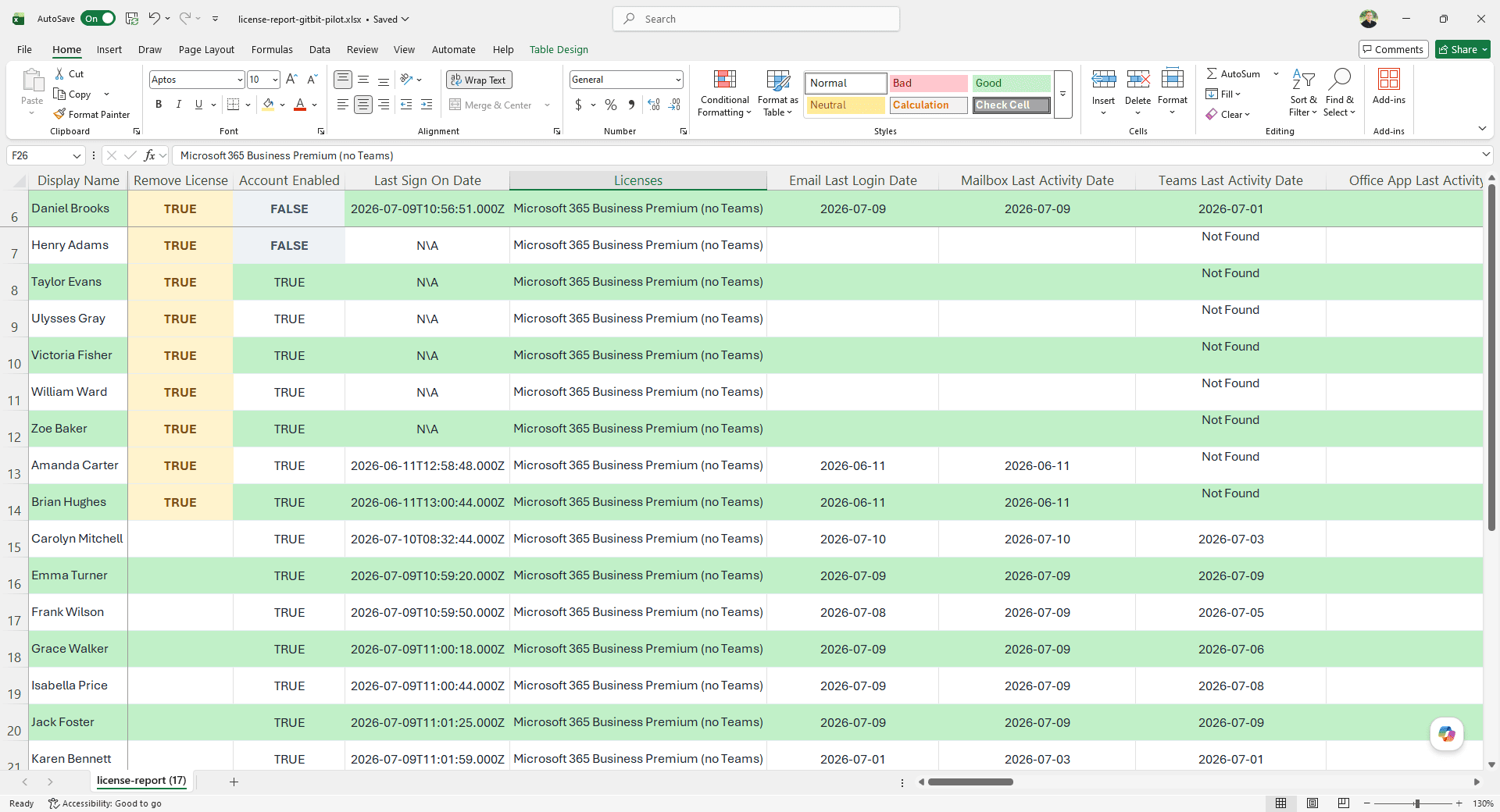Toggle Middle Align vertical alignment
The image size is (1500, 812).
tap(362, 80)
